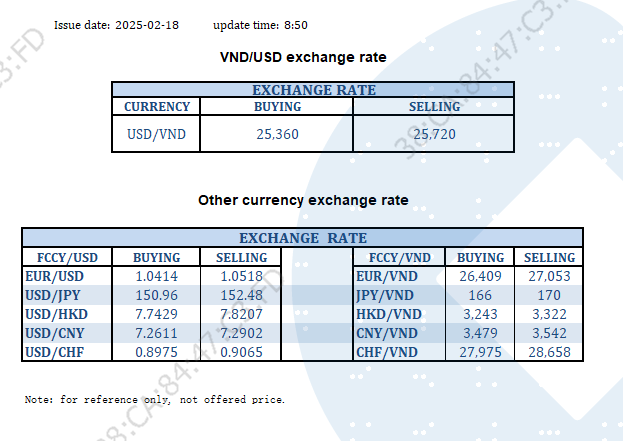Select CHF/VND selling value 28,658
Screen dimensions: 623x441
click(548, 352)
